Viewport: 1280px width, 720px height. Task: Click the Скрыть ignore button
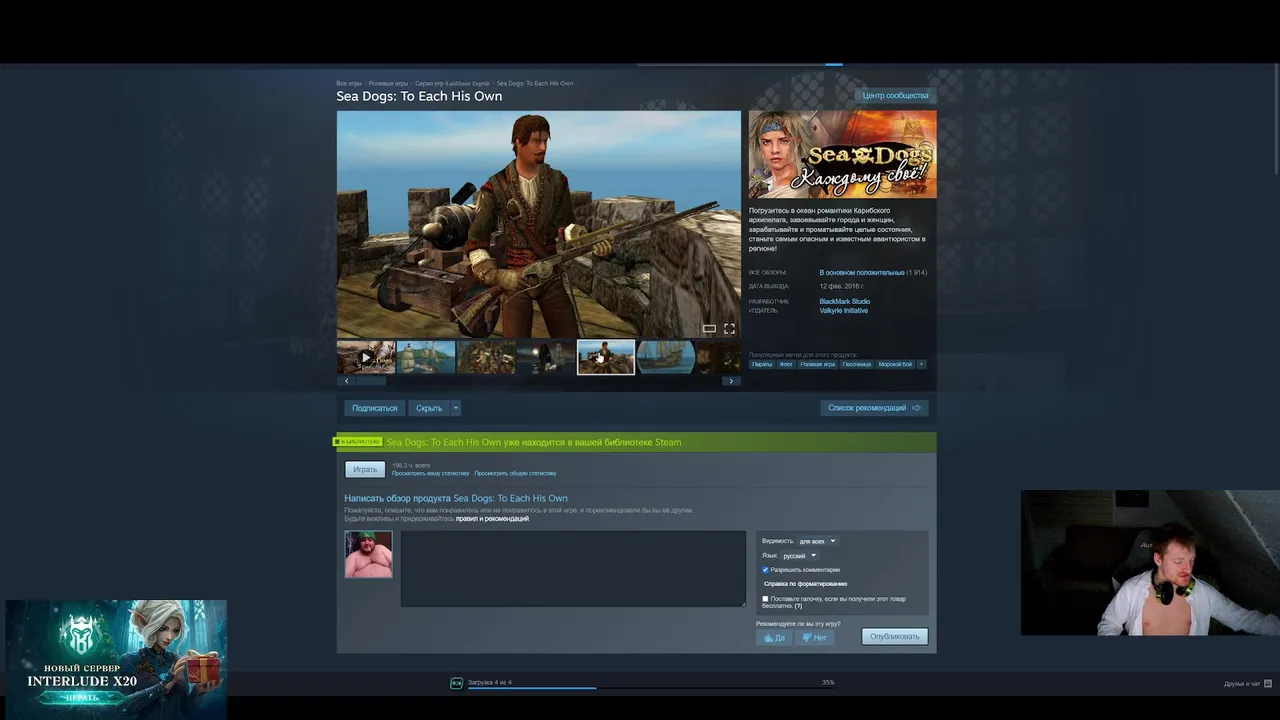point(429,408)
